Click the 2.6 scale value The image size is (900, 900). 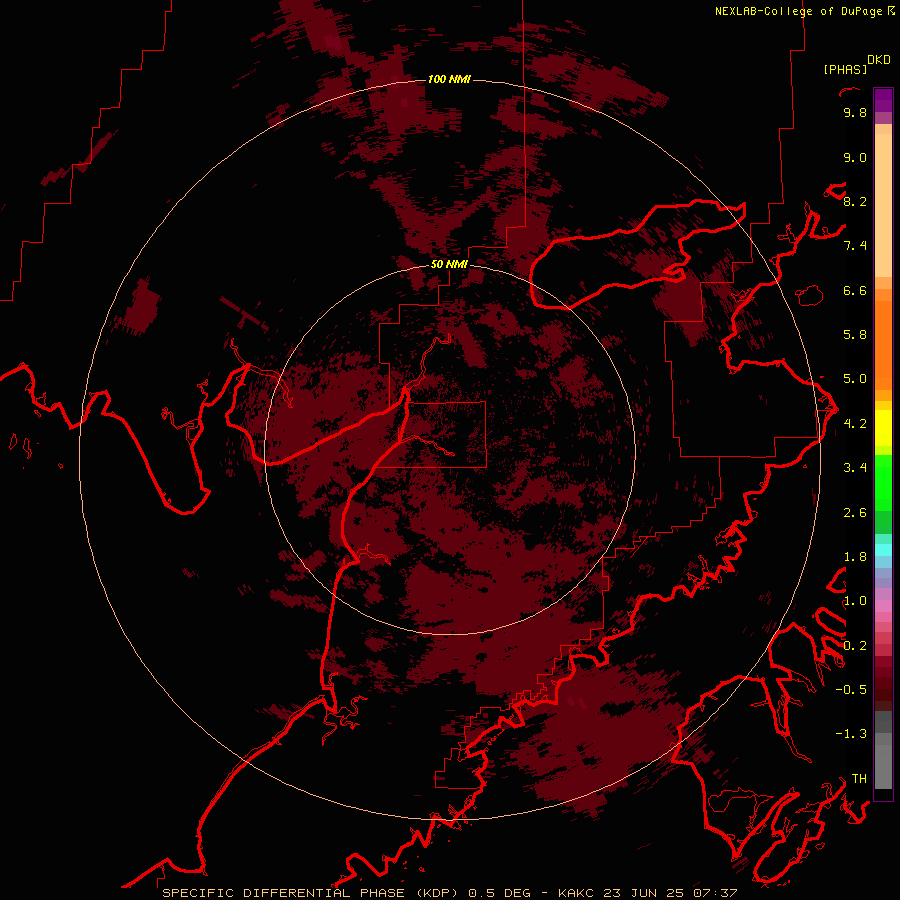[855, 513]
